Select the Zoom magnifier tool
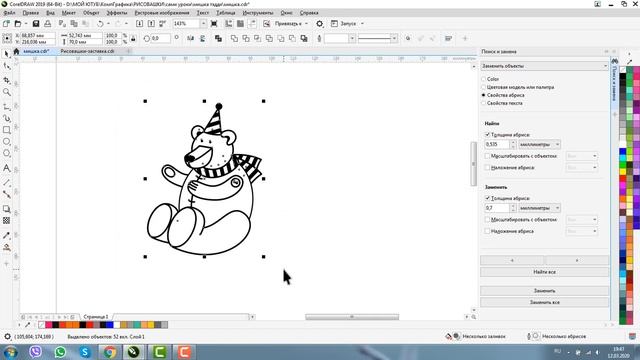 point(7,93)
